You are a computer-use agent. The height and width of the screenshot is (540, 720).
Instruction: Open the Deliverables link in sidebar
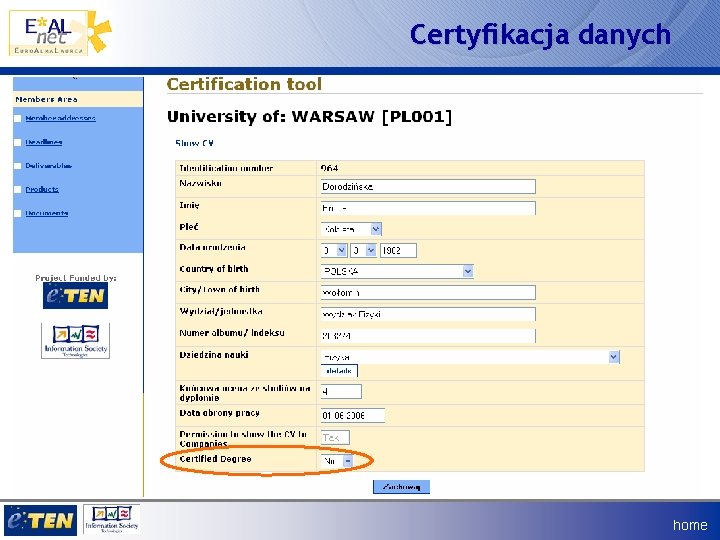[x=49, y=166]
